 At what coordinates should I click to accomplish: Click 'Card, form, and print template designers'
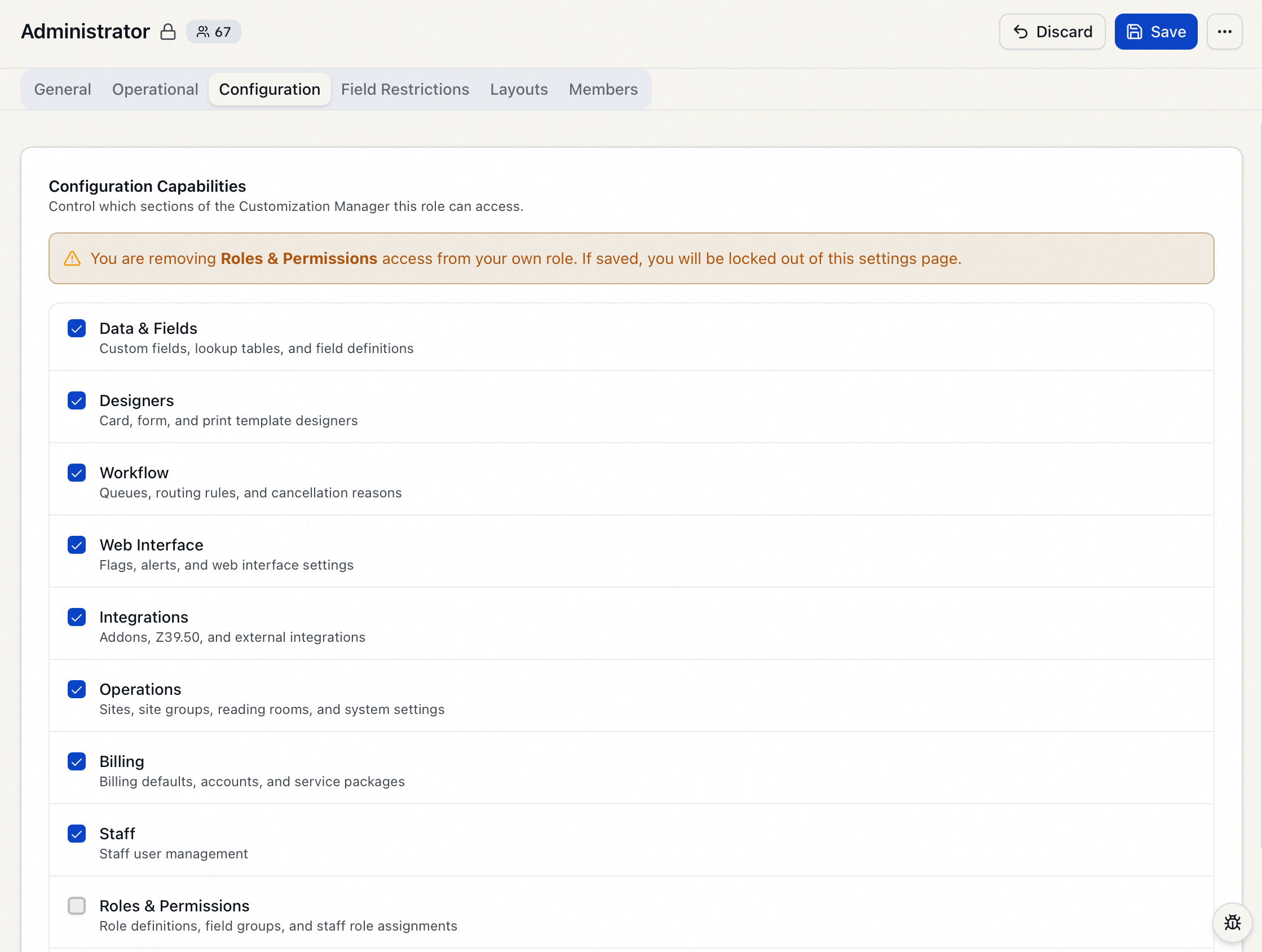click(x=228, y=421)
